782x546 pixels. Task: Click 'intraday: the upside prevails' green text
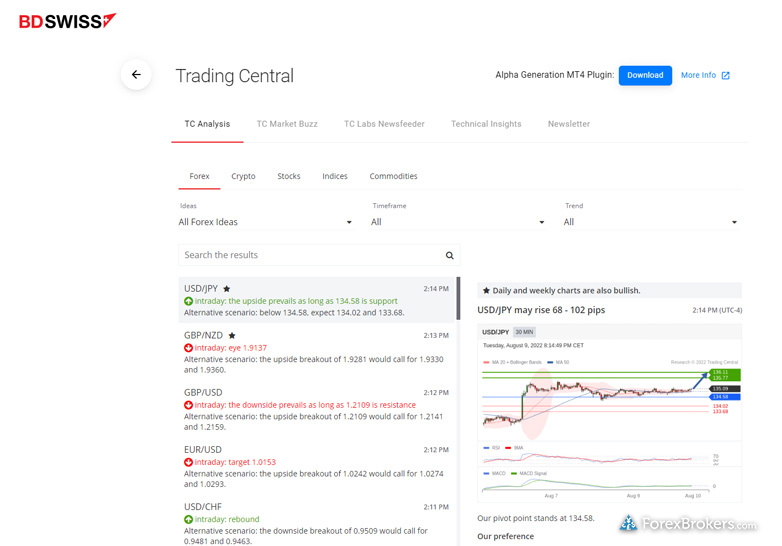[296, 301]
